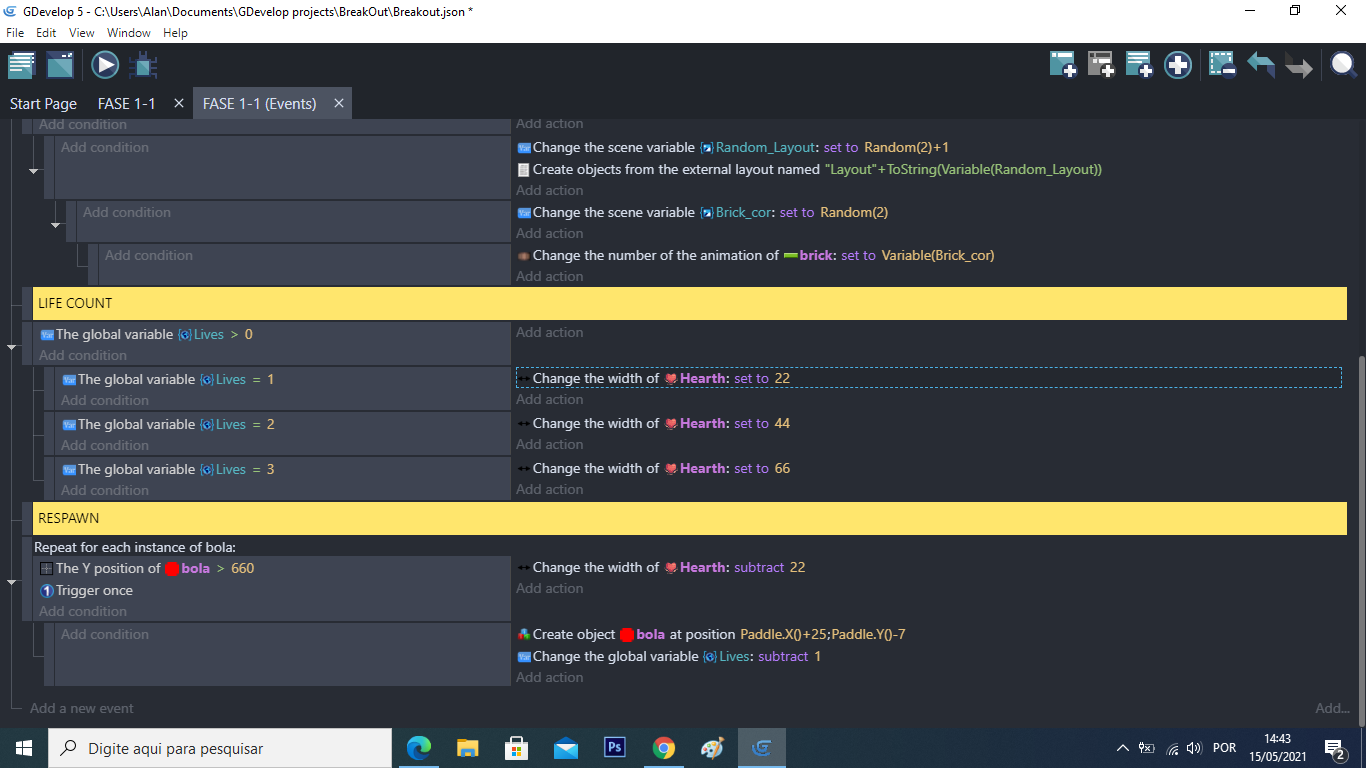Open the project manager panel
Viewport: 1366px width, 768px height.
click(21, 66)
